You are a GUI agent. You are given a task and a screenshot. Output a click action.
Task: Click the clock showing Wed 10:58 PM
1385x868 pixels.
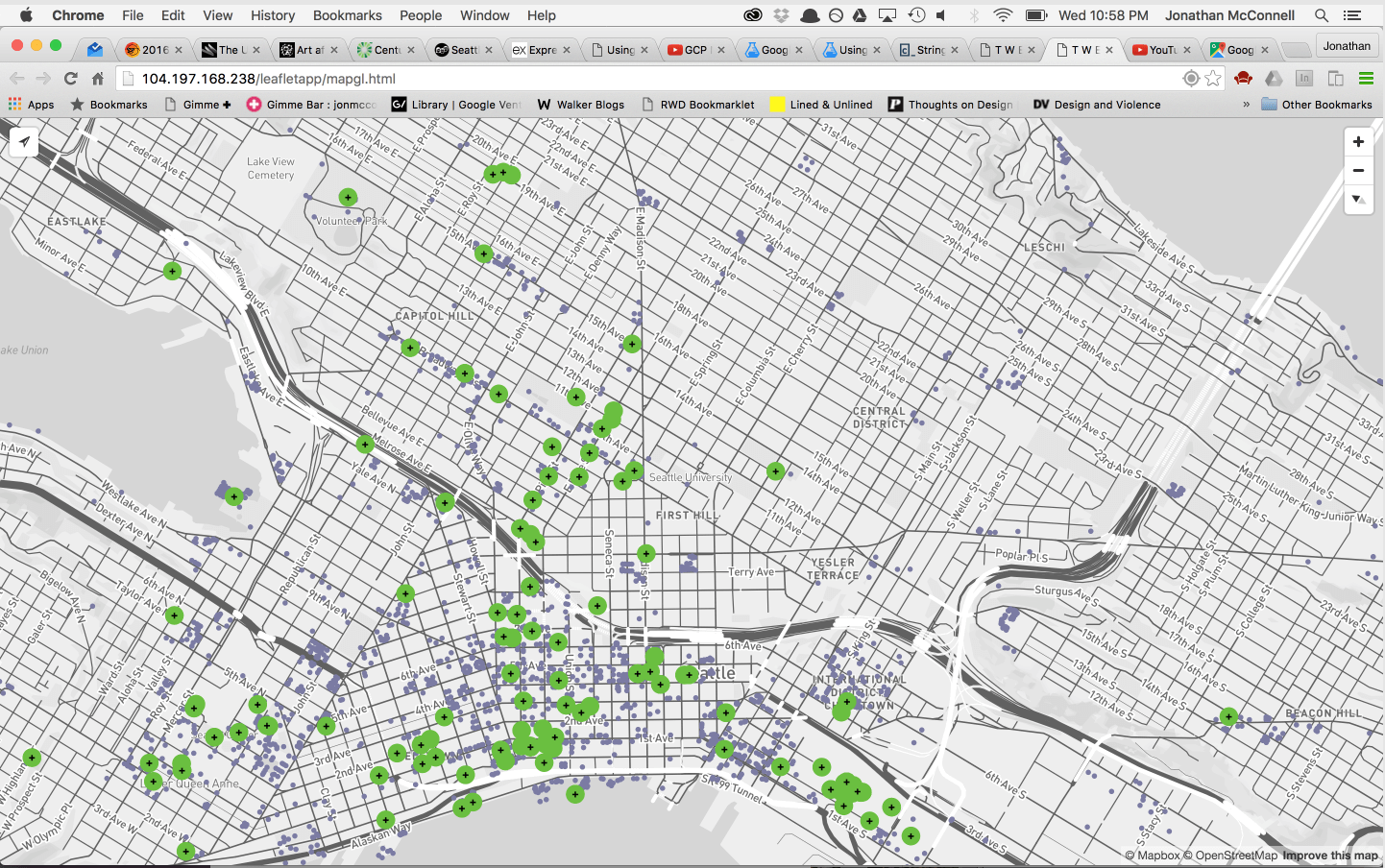click(1103, 15)
